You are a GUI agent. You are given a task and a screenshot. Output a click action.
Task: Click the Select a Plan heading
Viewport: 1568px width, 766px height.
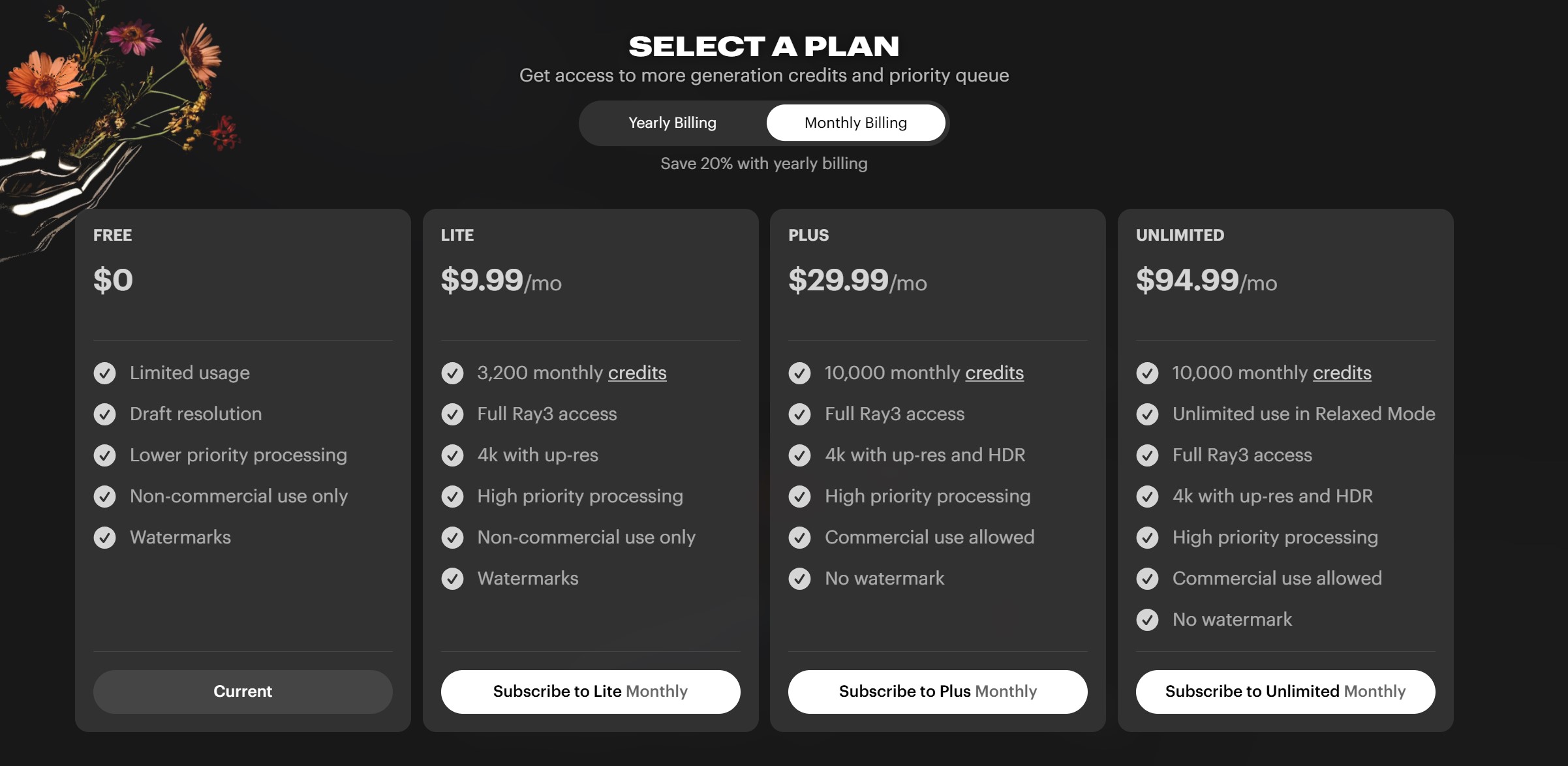pos(763,46)
